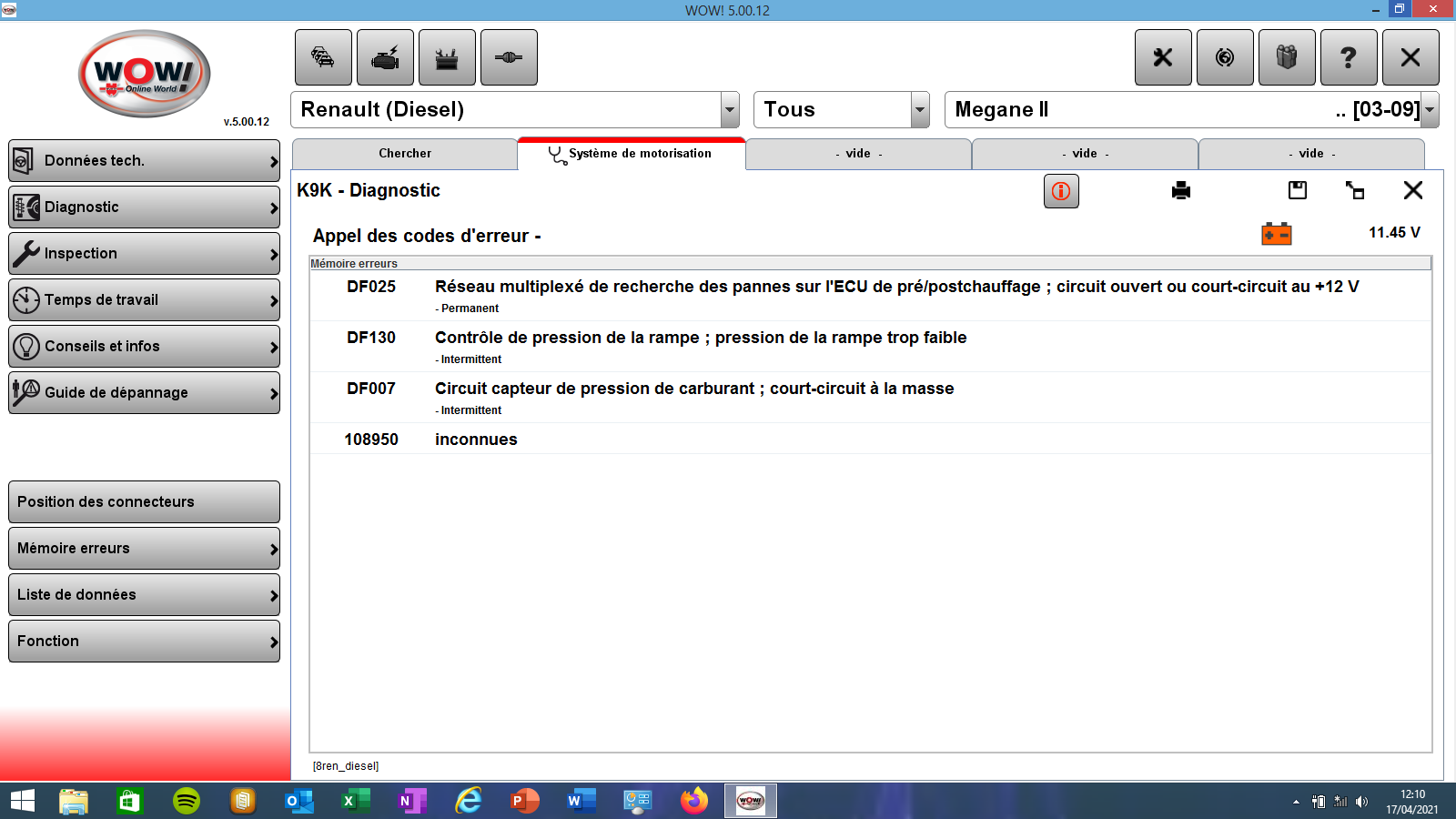Open the taskbar clock and date
Image resolution: width=1456 pixels, height=819 pixels.
click(x=1412, y=802)
